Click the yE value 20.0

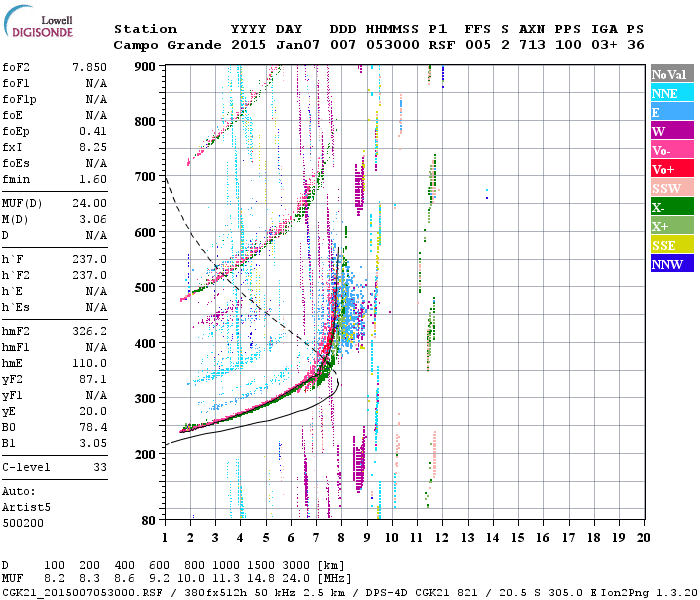(x=93, y=411)
